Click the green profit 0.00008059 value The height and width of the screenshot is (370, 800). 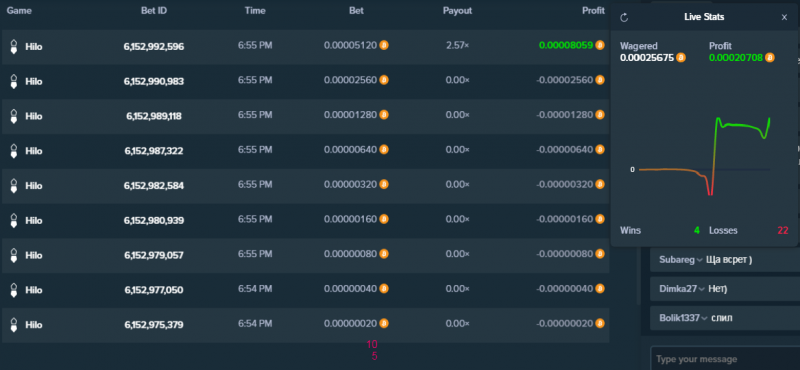[x=566, y=45]
